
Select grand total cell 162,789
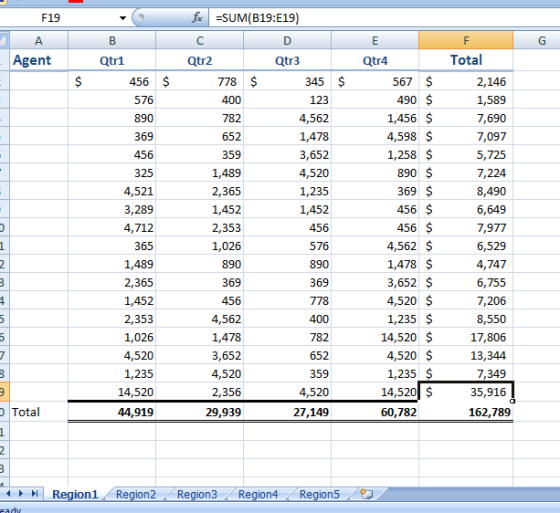pos(466,412)
